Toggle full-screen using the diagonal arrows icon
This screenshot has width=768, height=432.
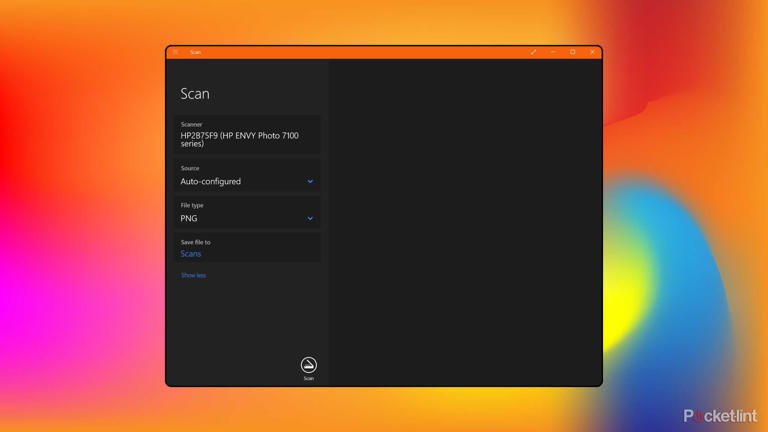(x=533, y=52)
